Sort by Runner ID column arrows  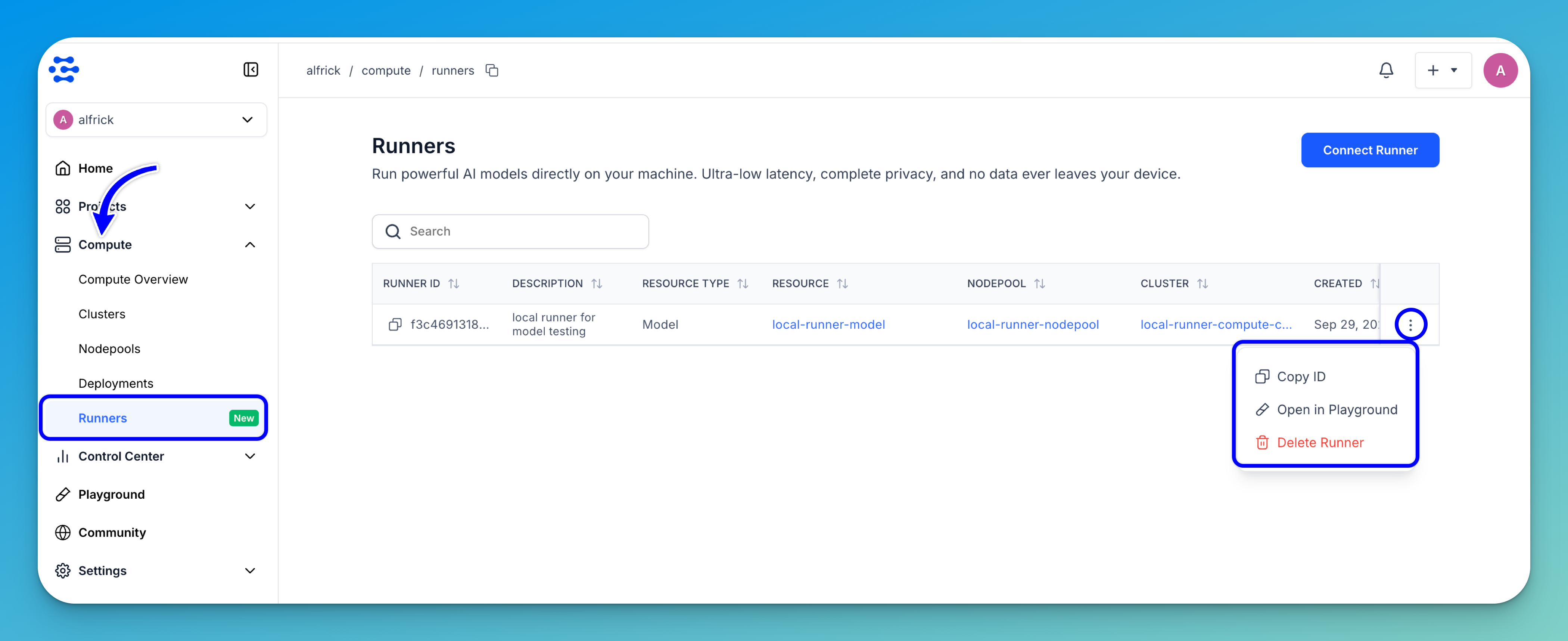(x=454, y=283)
